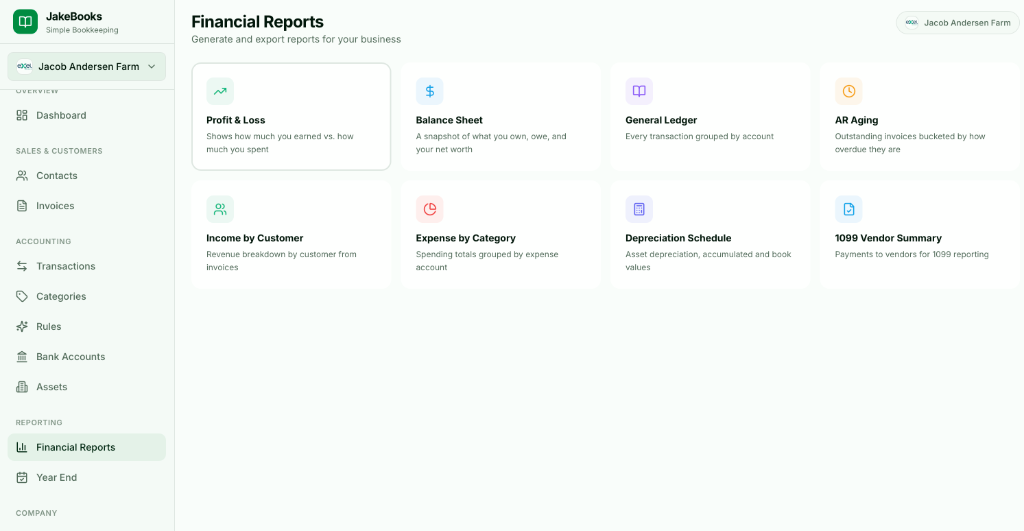The height and width of the screenshot is (531, 1024).
Task: Click the Transactions arrows icon in sidebar
Action: tap(22, 266)
